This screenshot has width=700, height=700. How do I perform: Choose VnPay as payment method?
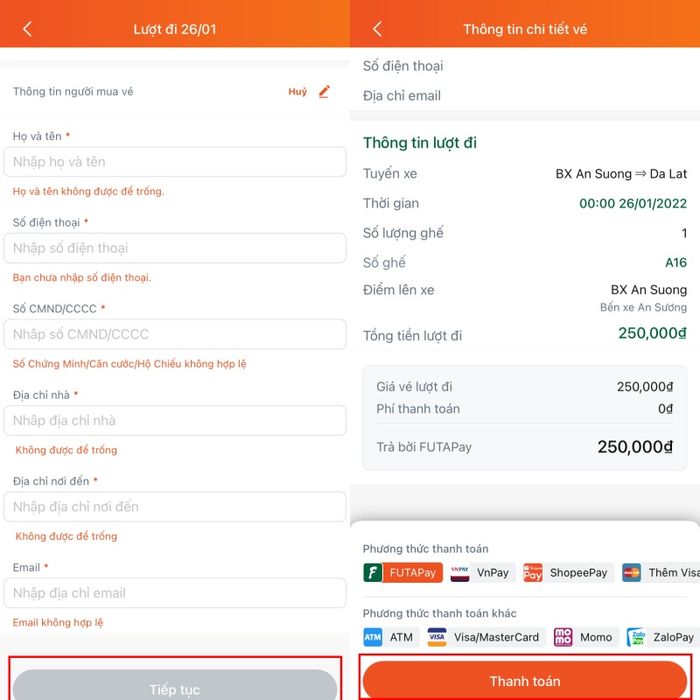tap(483, 572)
